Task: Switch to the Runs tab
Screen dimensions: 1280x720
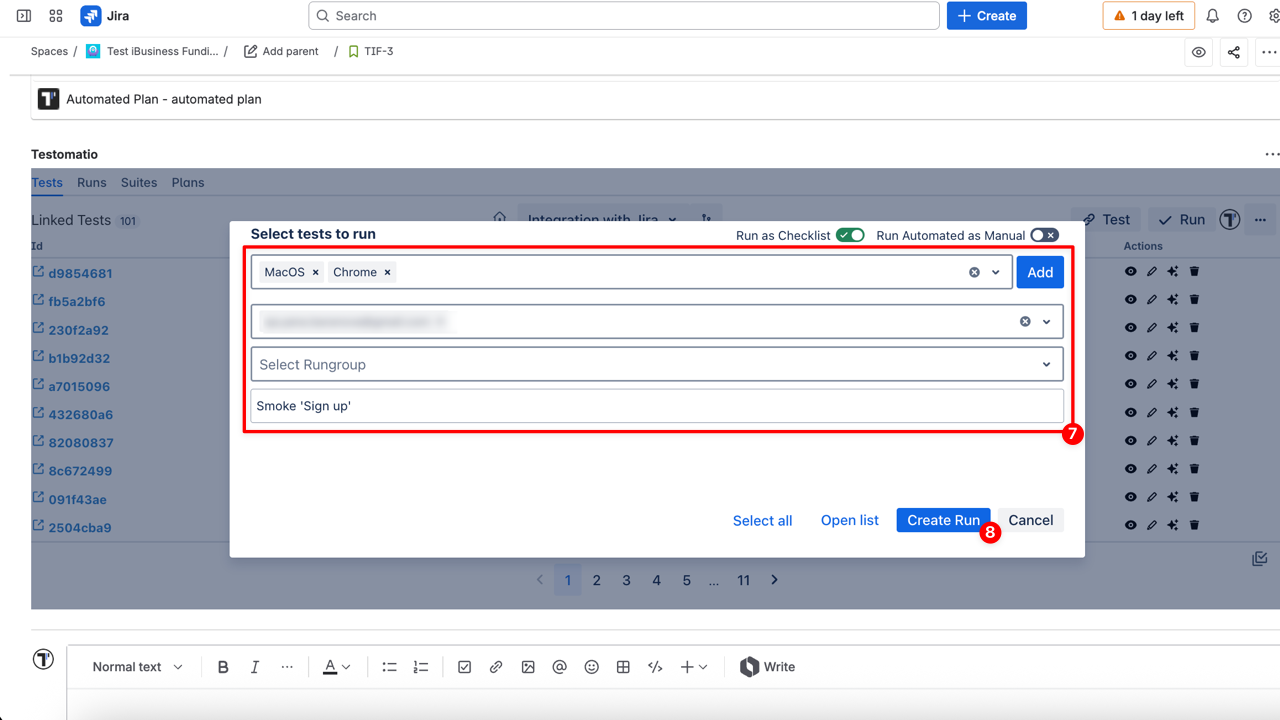Action: tap(91, 183)
